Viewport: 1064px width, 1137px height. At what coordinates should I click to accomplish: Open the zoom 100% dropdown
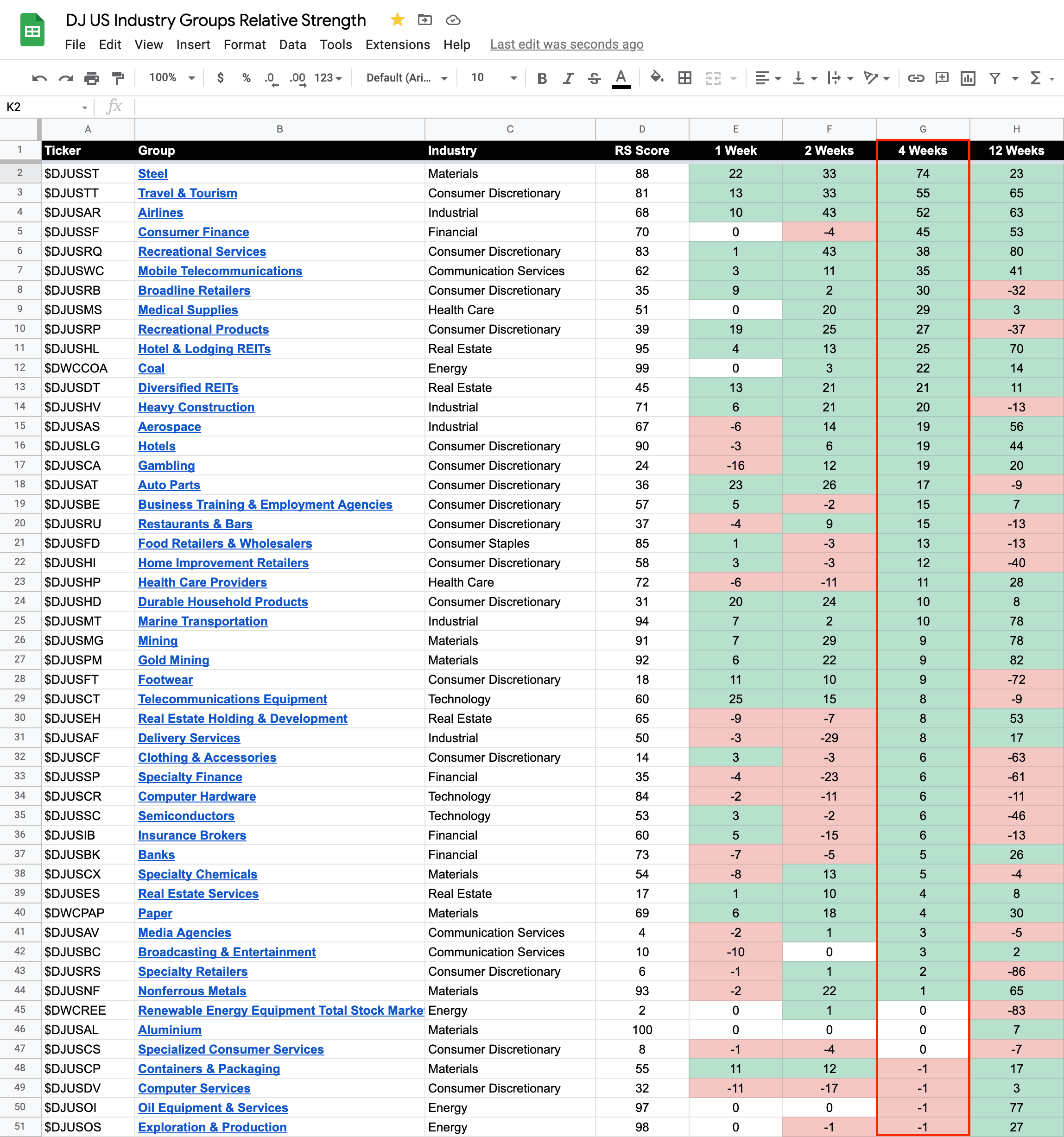[171, 78]
